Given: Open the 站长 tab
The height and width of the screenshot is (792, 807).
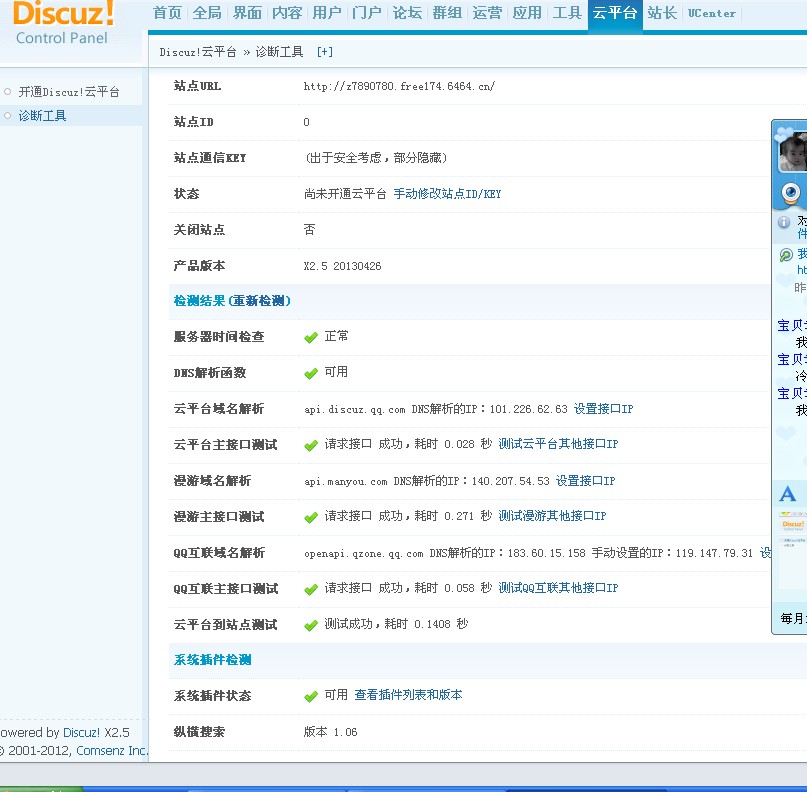Looking at the screenshot, I should pos(661,13).
